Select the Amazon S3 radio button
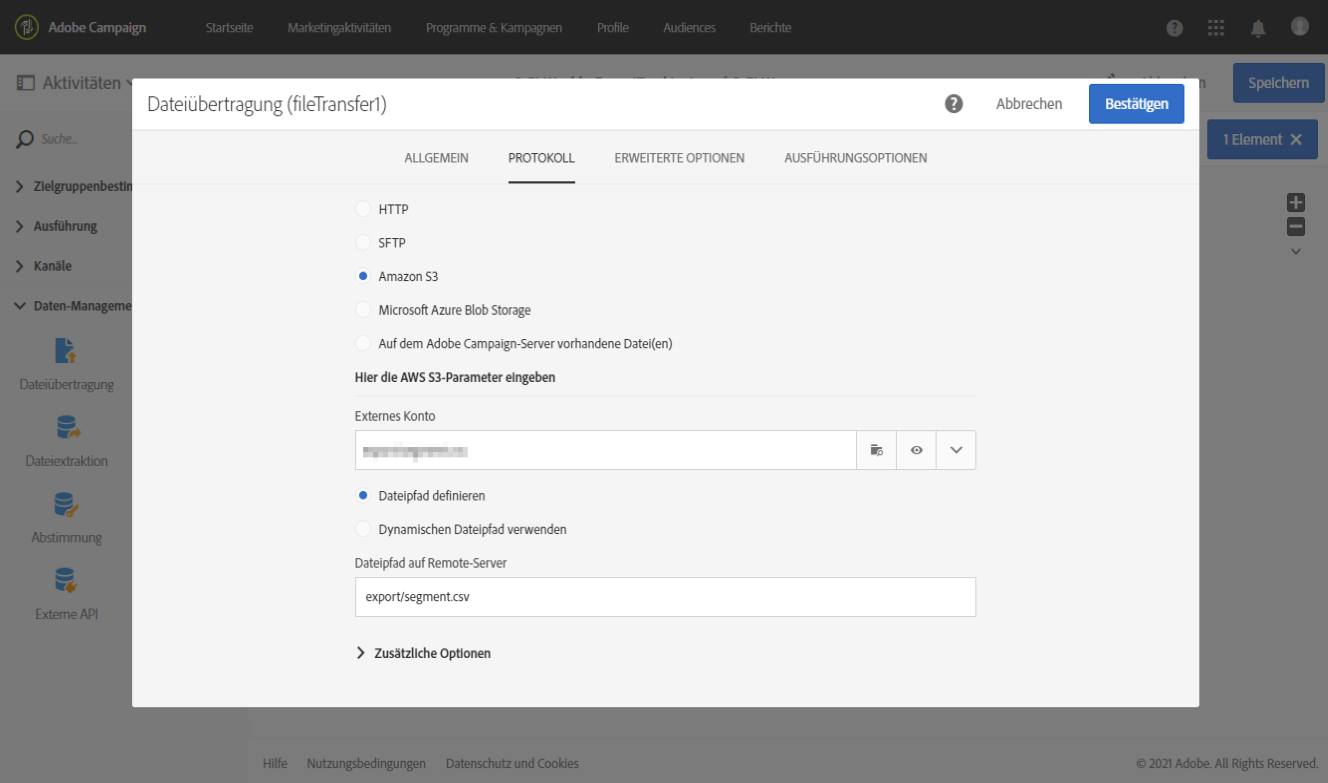Screen dimensions: 1328x783 tap(363, 276)
